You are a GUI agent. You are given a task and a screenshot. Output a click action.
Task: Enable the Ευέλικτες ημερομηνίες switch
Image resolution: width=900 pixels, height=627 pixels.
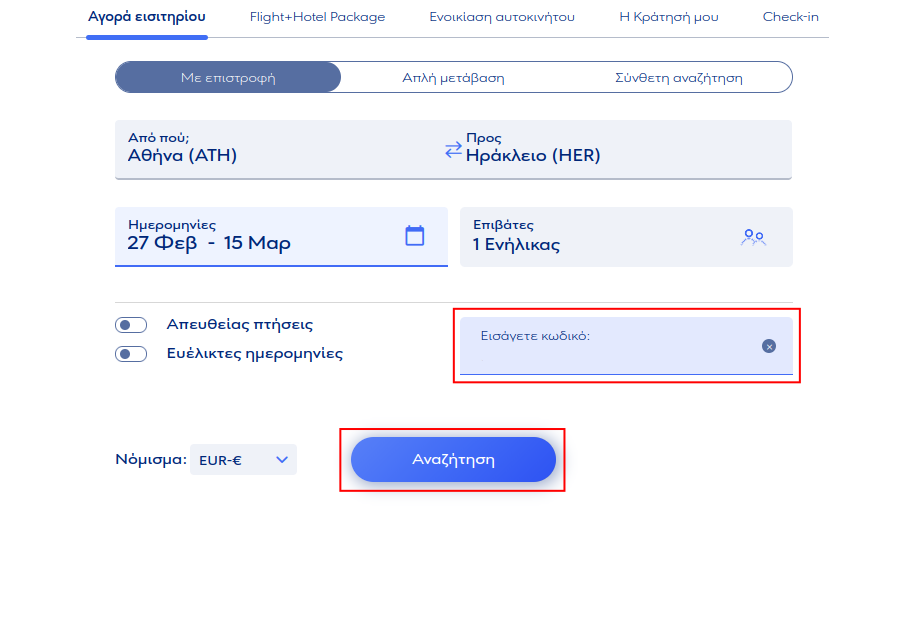(131, 354)
